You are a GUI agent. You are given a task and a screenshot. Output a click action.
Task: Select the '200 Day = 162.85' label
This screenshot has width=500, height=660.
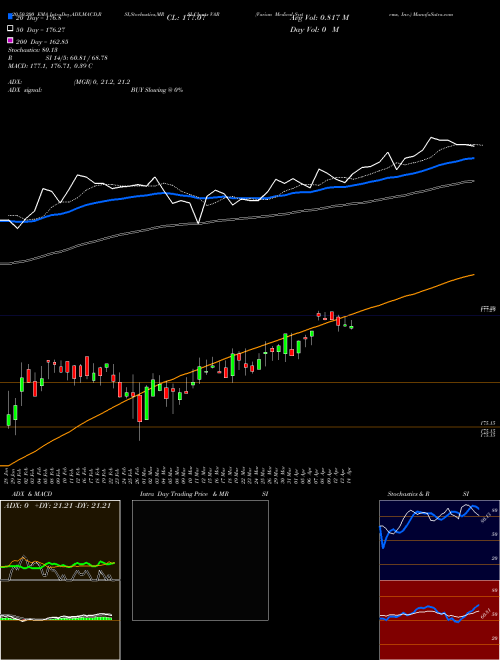click(x=42, y=42)
